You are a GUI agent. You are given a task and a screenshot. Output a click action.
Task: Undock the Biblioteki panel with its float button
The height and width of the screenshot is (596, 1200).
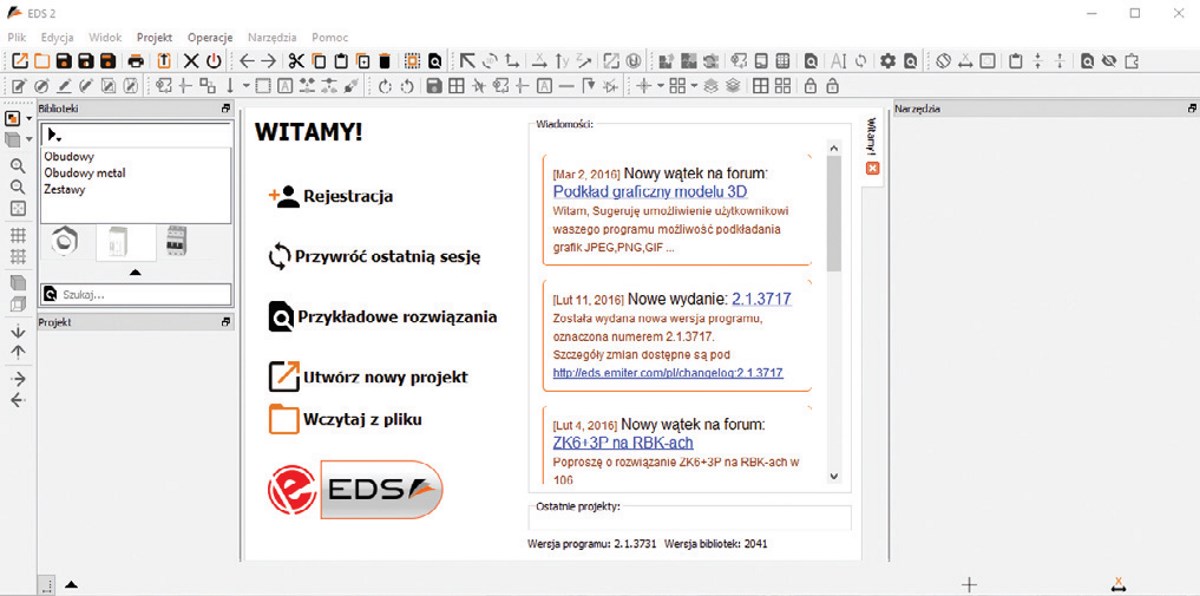(226, 108)
